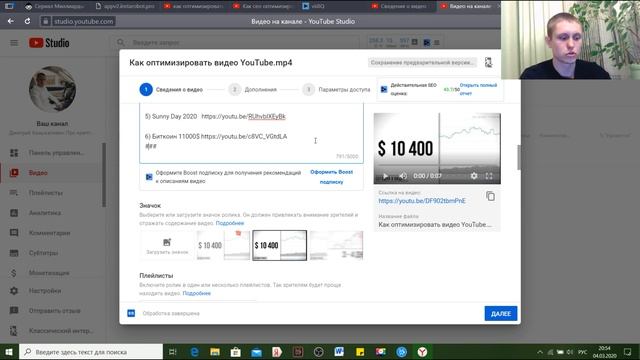
Task: Mute the video preview volume
Action: [403, 176]
